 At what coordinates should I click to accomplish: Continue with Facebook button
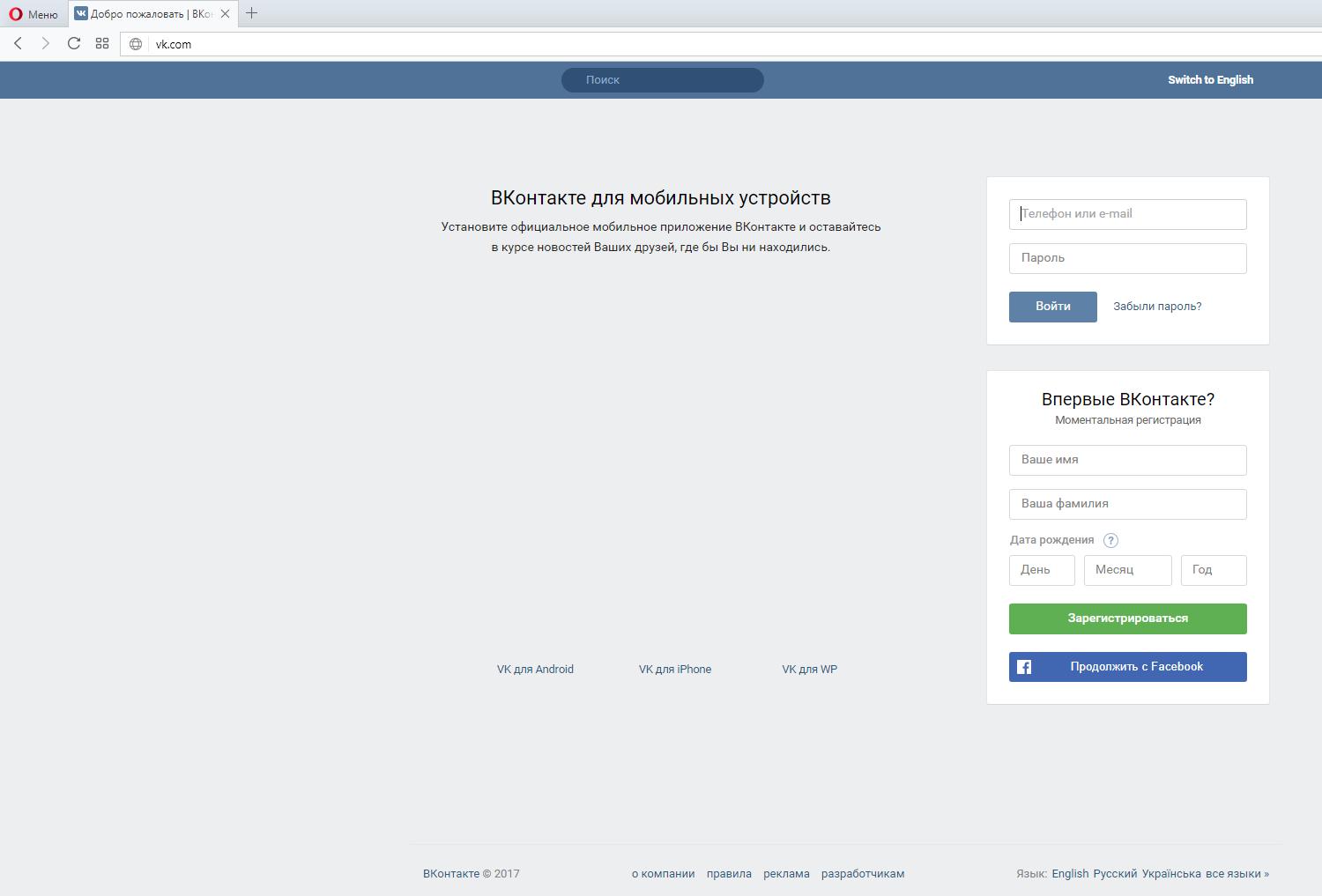click(1127, 667)
